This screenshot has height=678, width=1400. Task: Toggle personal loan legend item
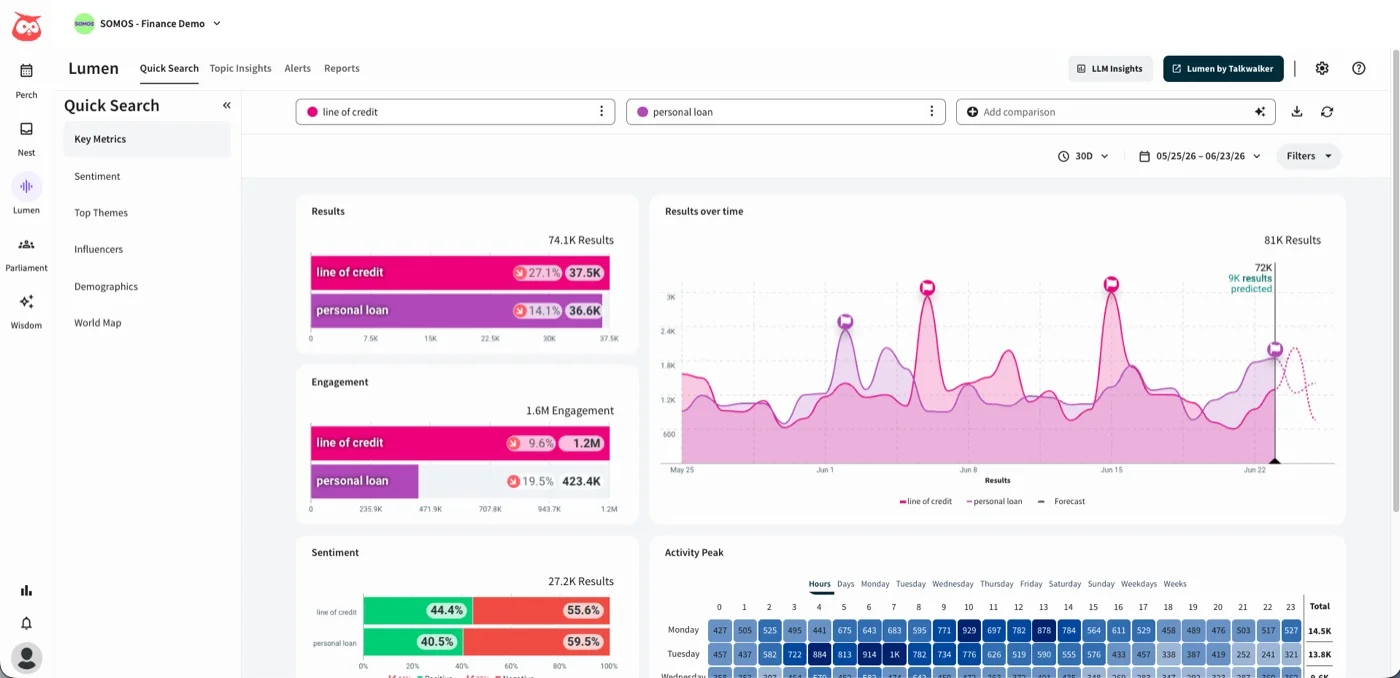click(x=994, y=501)
